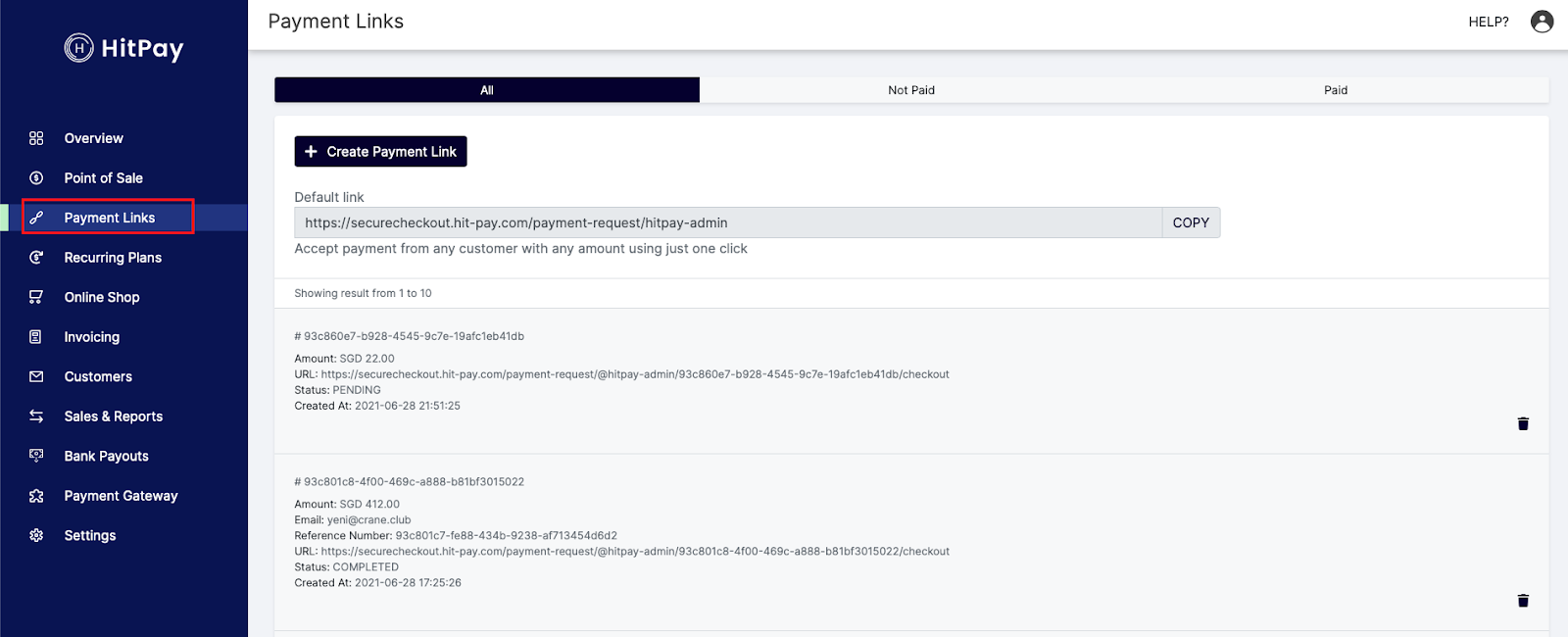Viewport: 1568px width, 637px height.
Task: Open Overview in the sidebar
Action: 94,138
